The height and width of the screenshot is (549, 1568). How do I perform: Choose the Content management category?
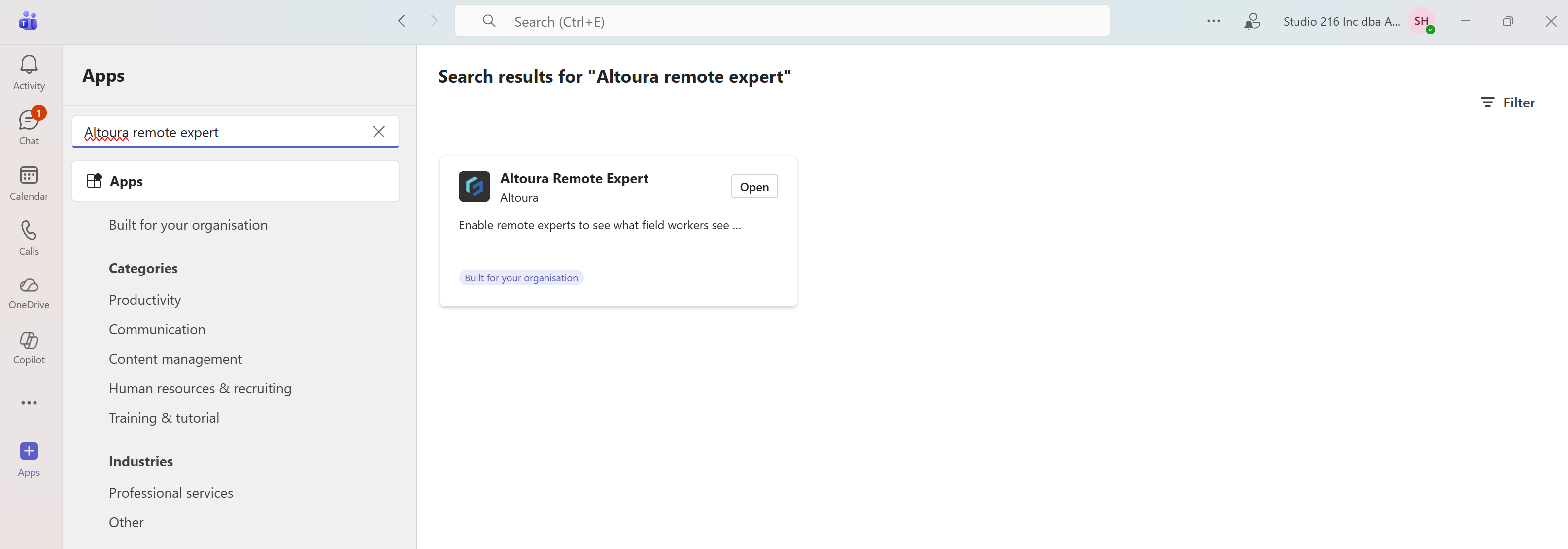pyautogui.click(x=175, y=359)
